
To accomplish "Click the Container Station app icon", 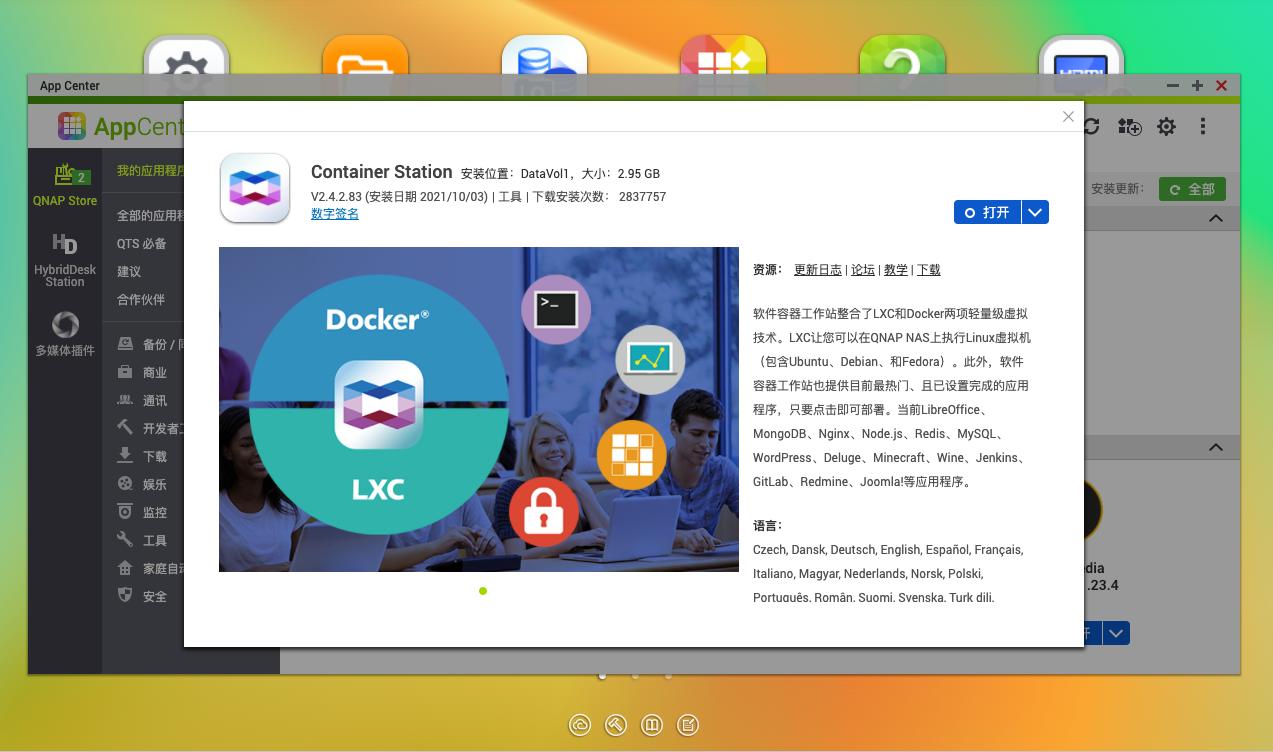I will tap(255, 188).
